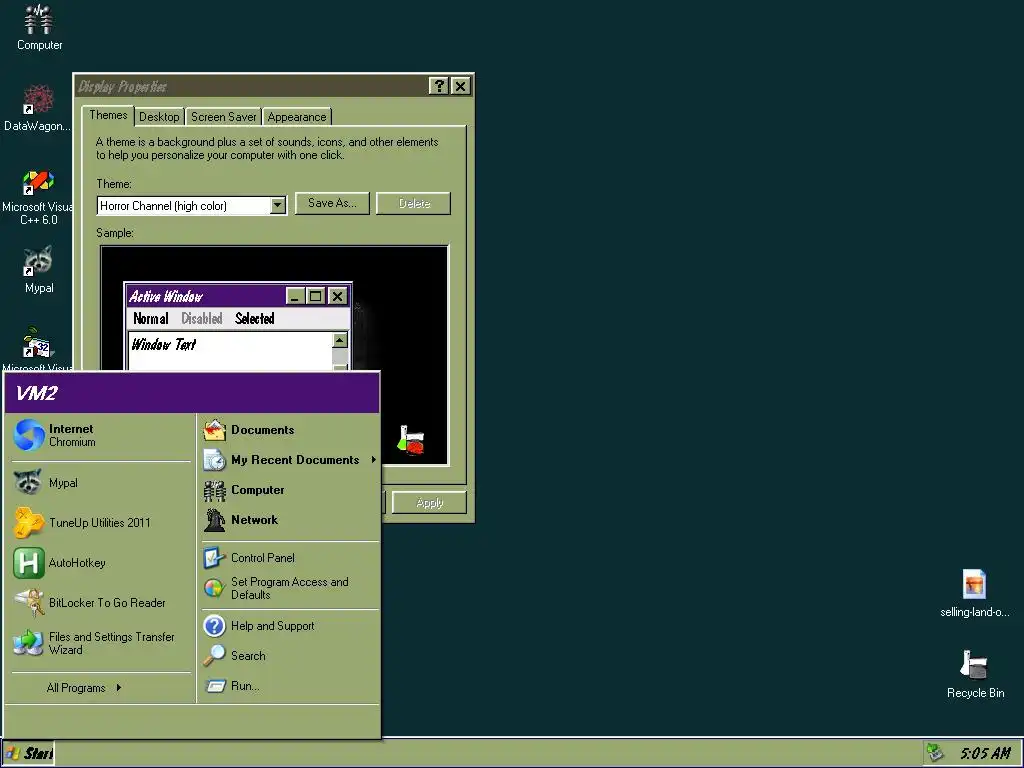This screenshot has height=768, width=1024.
Task: Click the system tray network icon
Action: point(936,753)
